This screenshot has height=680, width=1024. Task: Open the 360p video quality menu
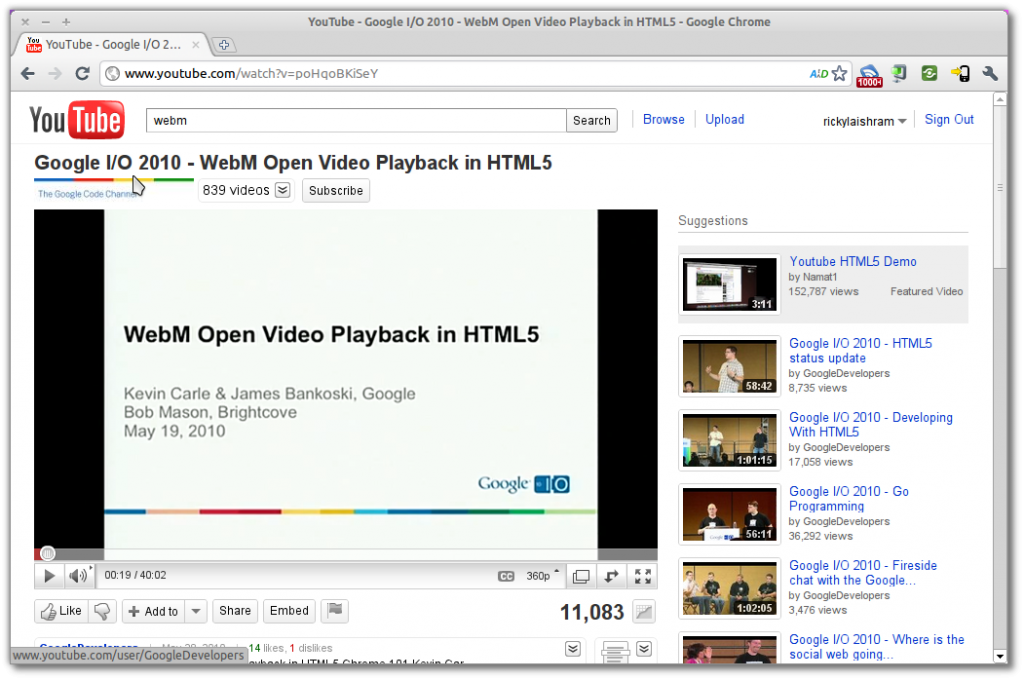[x=543, y=576]
